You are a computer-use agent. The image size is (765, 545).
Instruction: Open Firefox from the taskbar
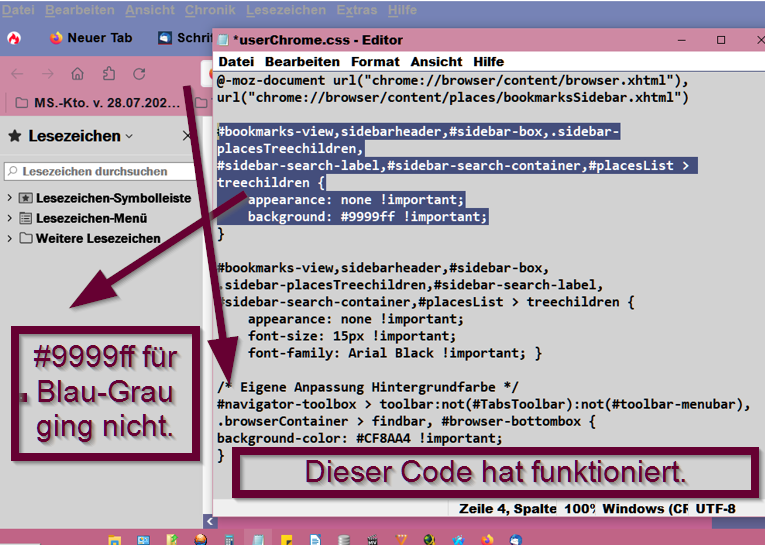pyautogui.click(x=486, y=540)
